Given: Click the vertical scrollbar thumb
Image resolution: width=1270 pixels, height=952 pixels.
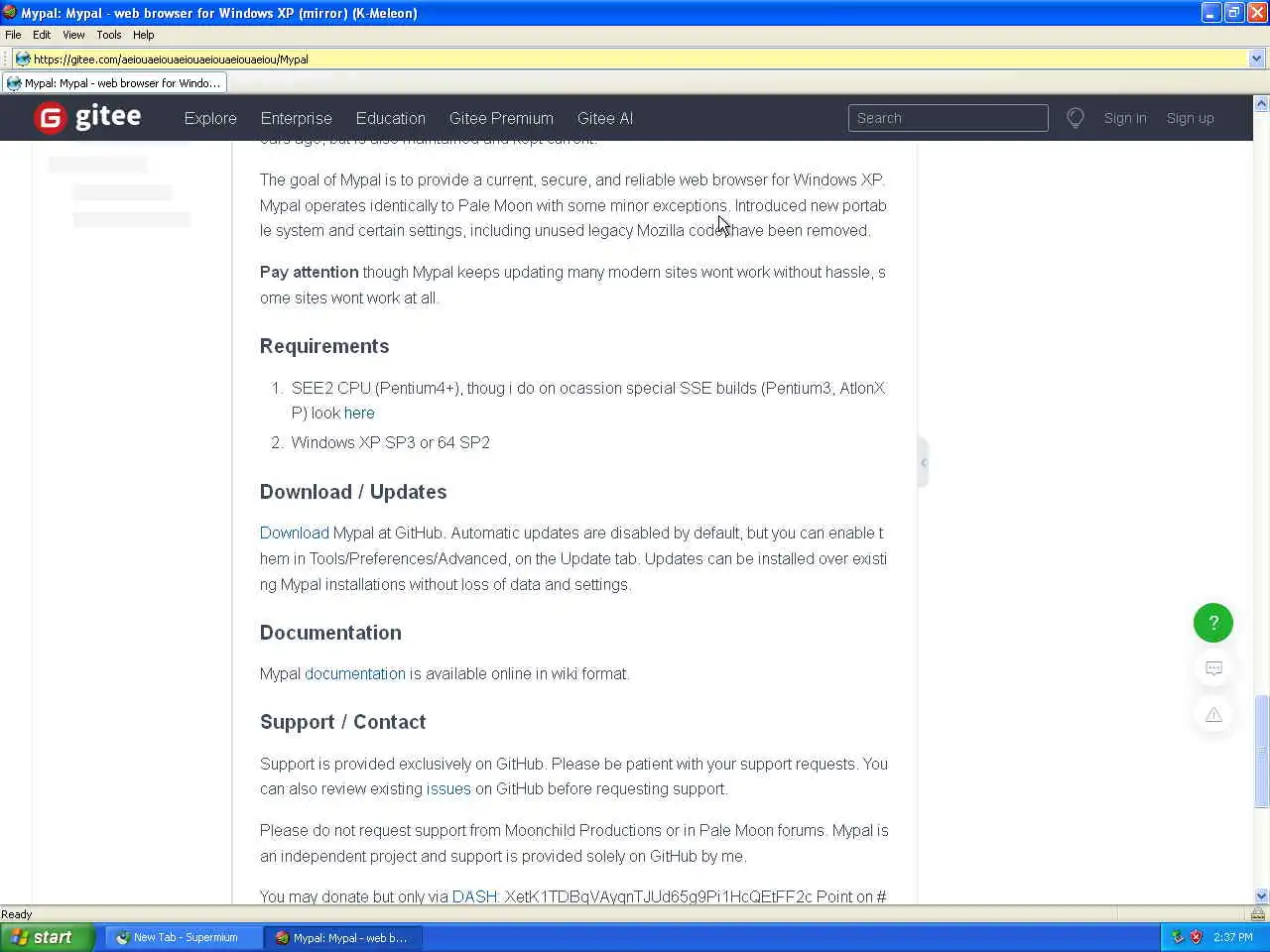Looking at the screenshot, I should pos(1261,752).
